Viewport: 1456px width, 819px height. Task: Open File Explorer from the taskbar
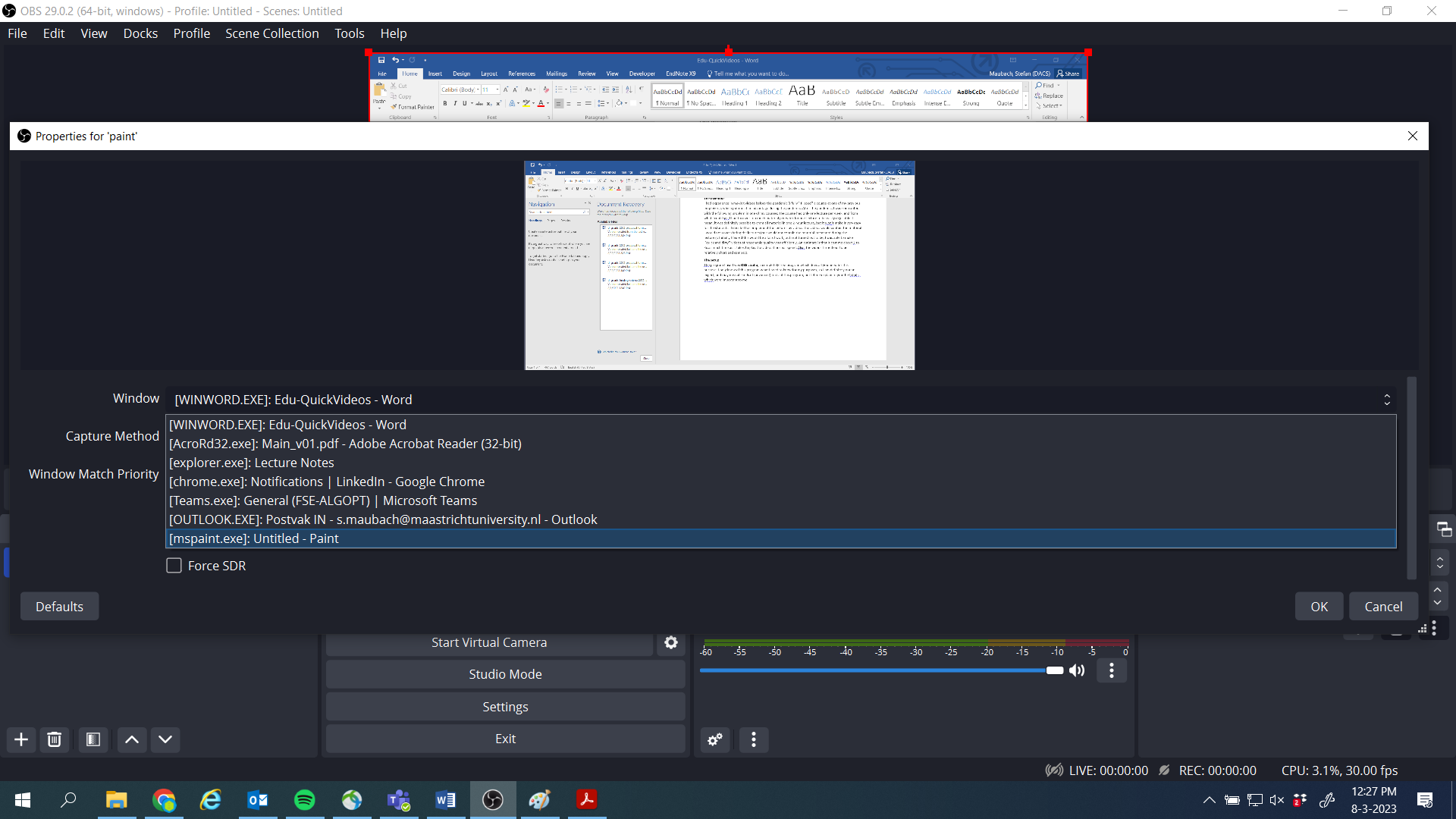click(x=116, y=800)
